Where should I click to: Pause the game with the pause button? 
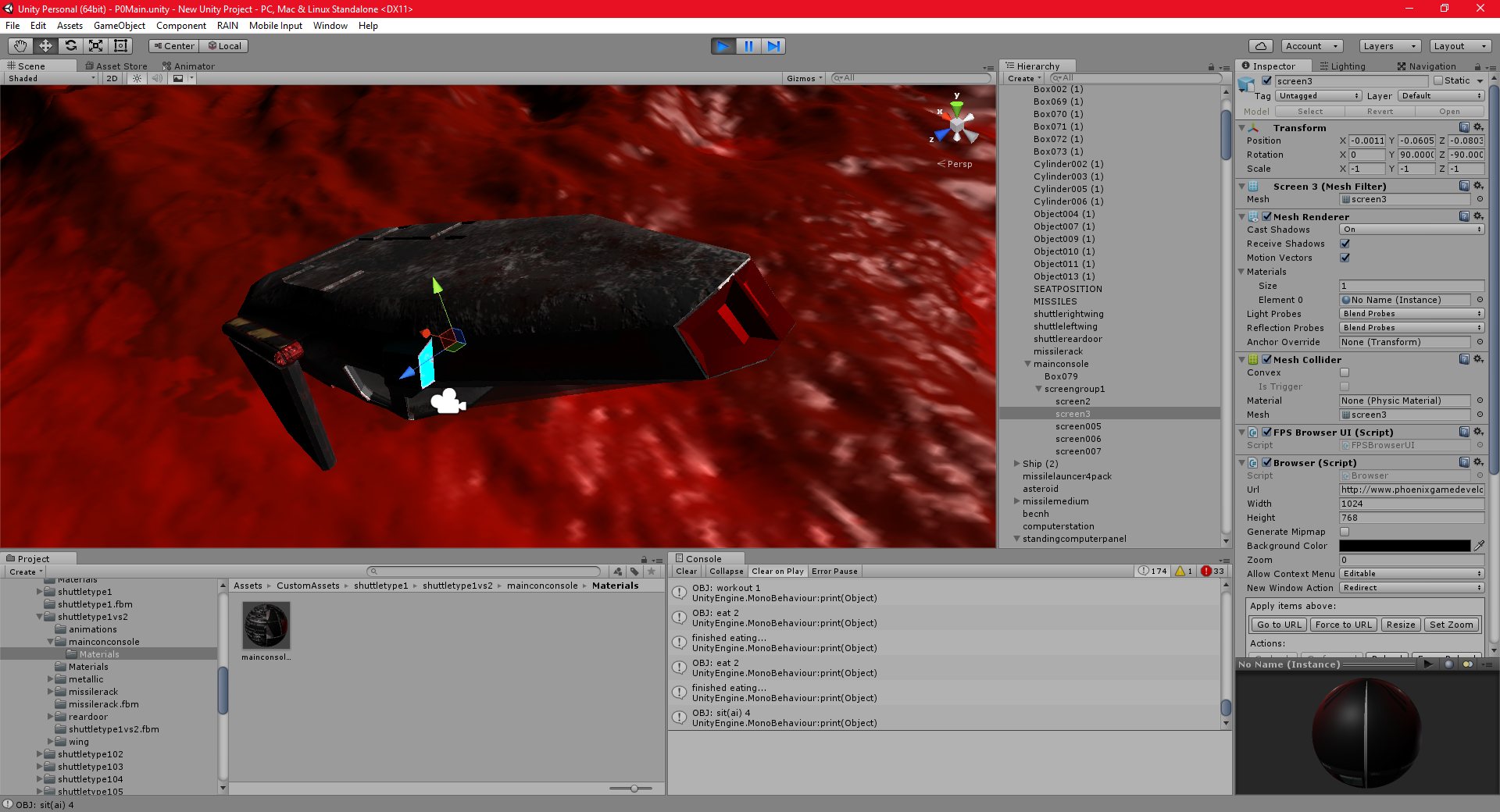click(x=748, y=46)
